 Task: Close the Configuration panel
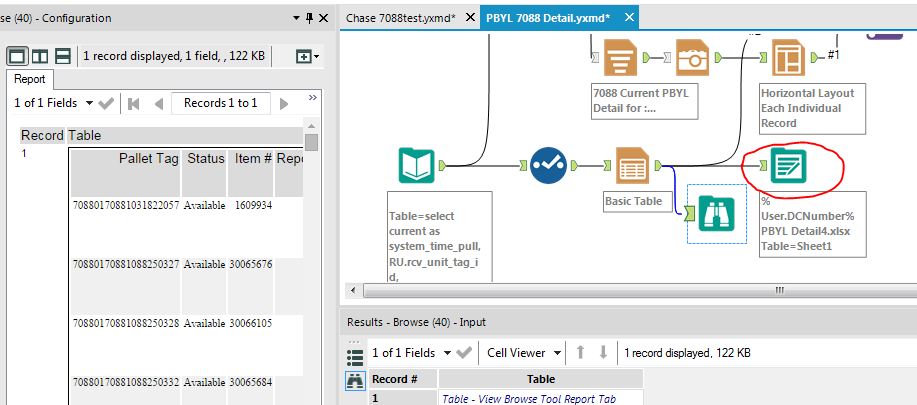point(323,18)
